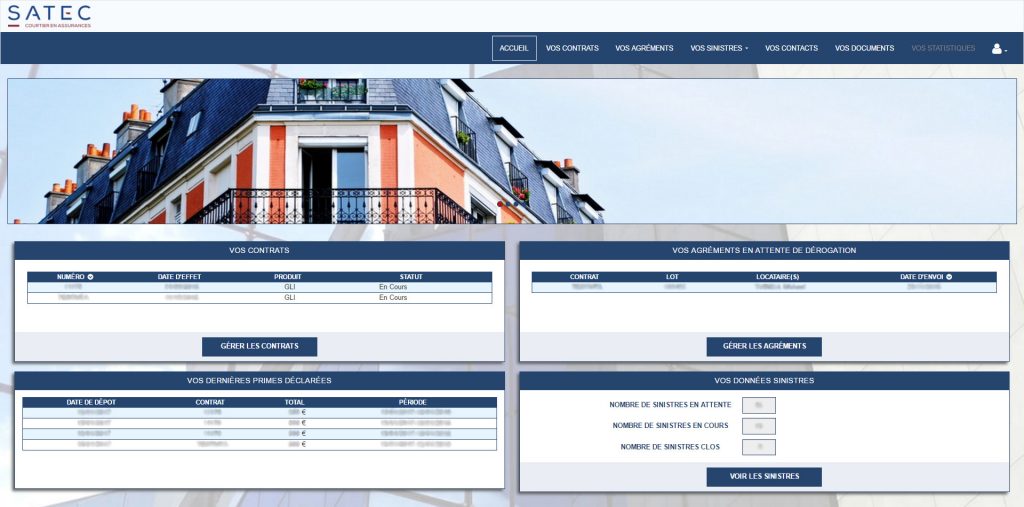Select the red active carousel dot
The image size is (1024, 507).
tap(500, 204)
